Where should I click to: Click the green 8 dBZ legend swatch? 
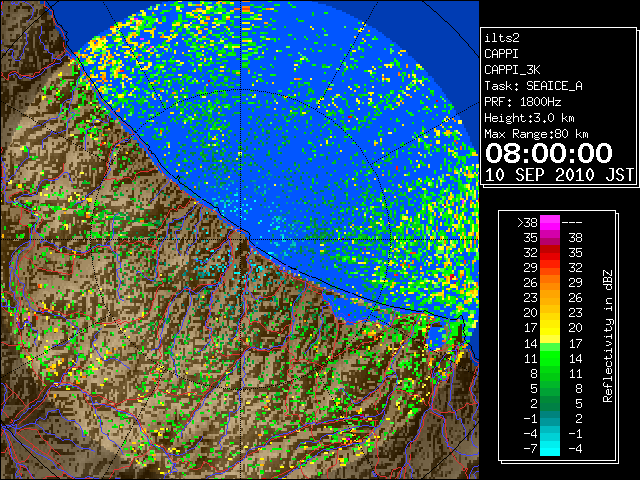click(x=550, y=373)
